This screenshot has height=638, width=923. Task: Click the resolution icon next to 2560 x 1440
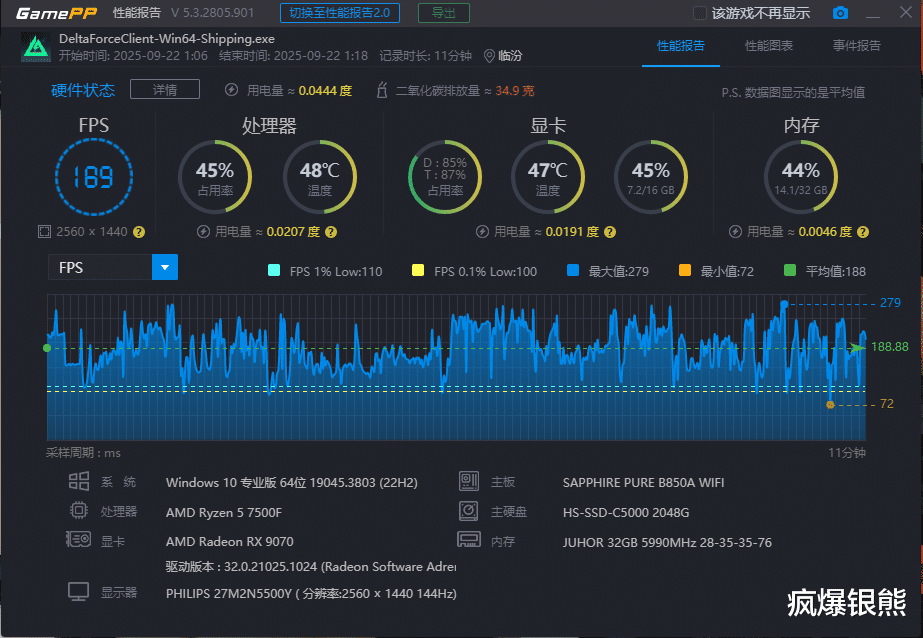point(44,232)
